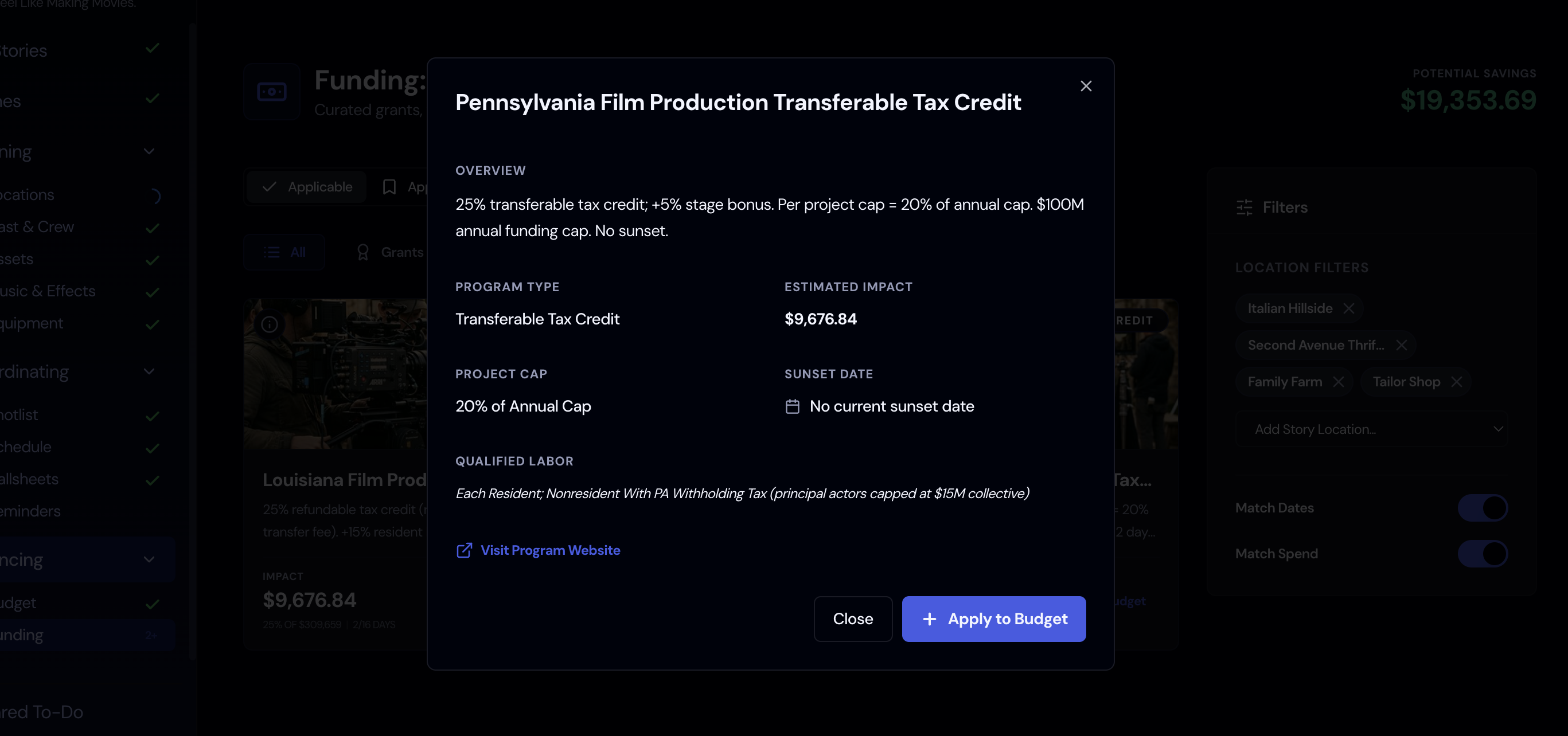Click the external link icon beside Visit Program Website
Image resolution: width=1568 pixels, height=736 pixels.
464,550
